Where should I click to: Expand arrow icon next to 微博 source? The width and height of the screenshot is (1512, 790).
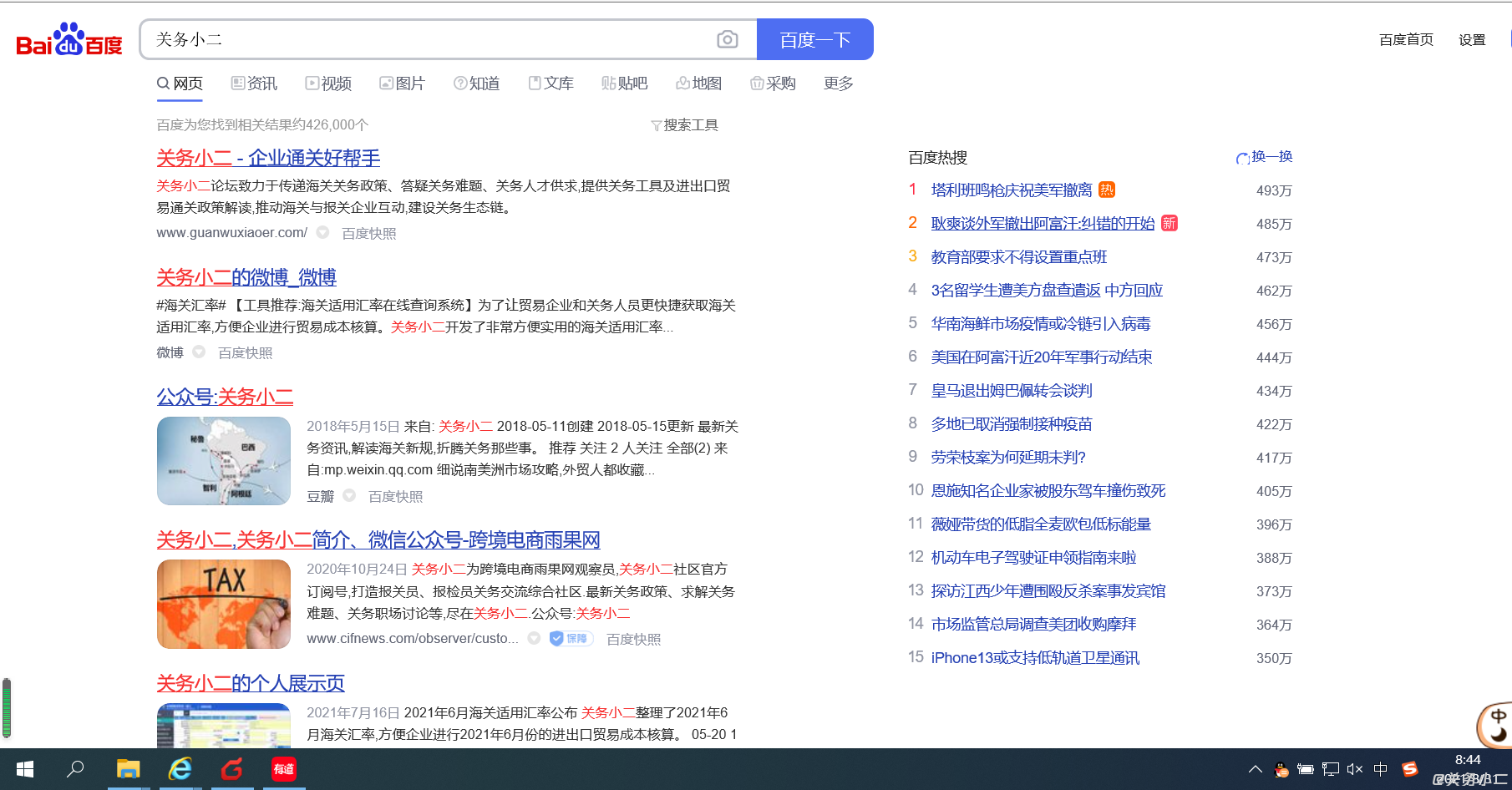[x=199, y=352]
